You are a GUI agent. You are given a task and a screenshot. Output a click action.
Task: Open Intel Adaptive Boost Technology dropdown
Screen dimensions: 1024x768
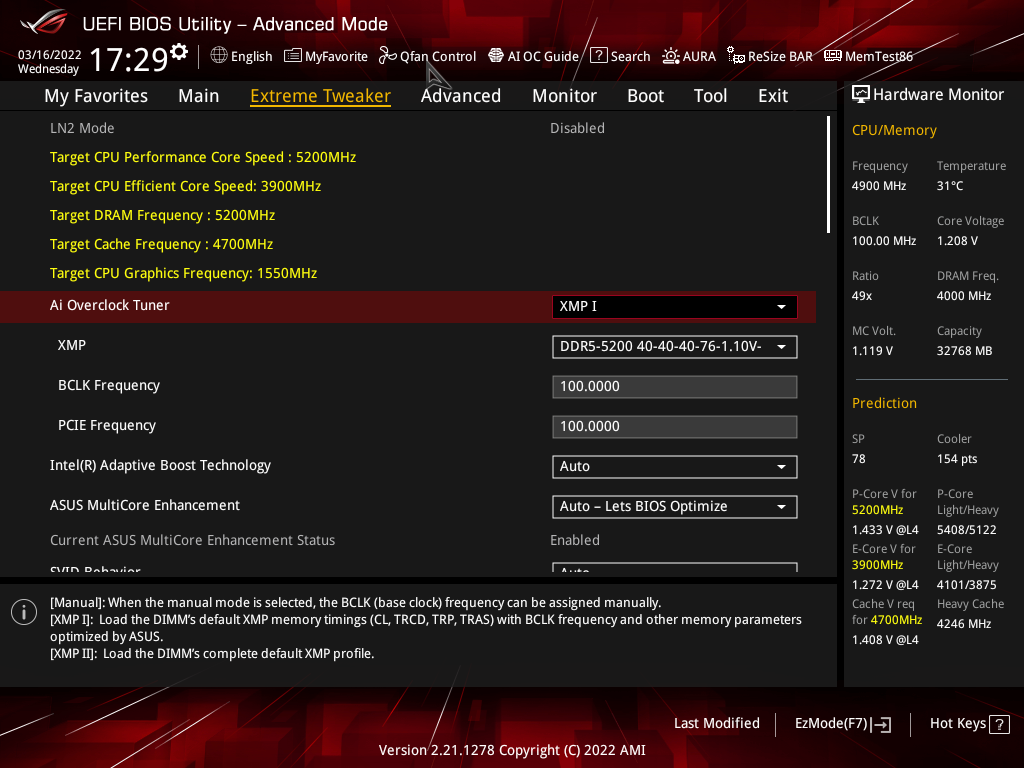[x=675, y=467]
